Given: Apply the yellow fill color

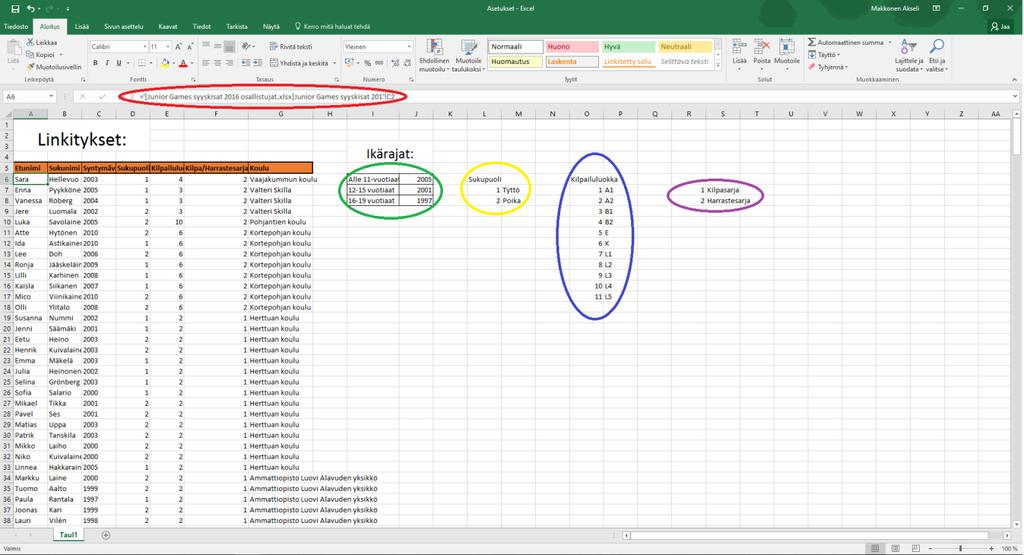Looking at the screenshot, I should click(x=165, y=63).
